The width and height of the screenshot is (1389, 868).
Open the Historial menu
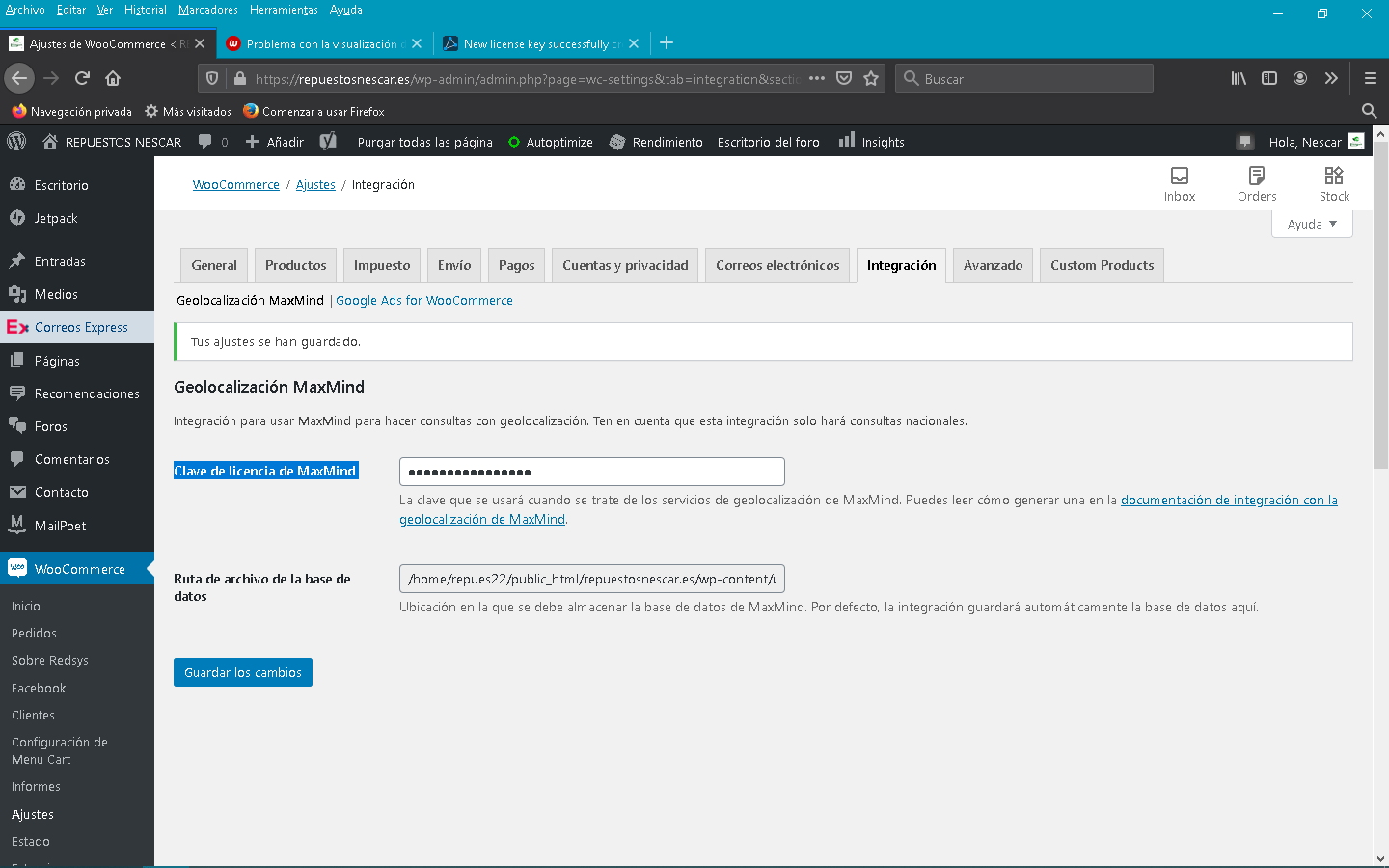[x=145, y=10]
